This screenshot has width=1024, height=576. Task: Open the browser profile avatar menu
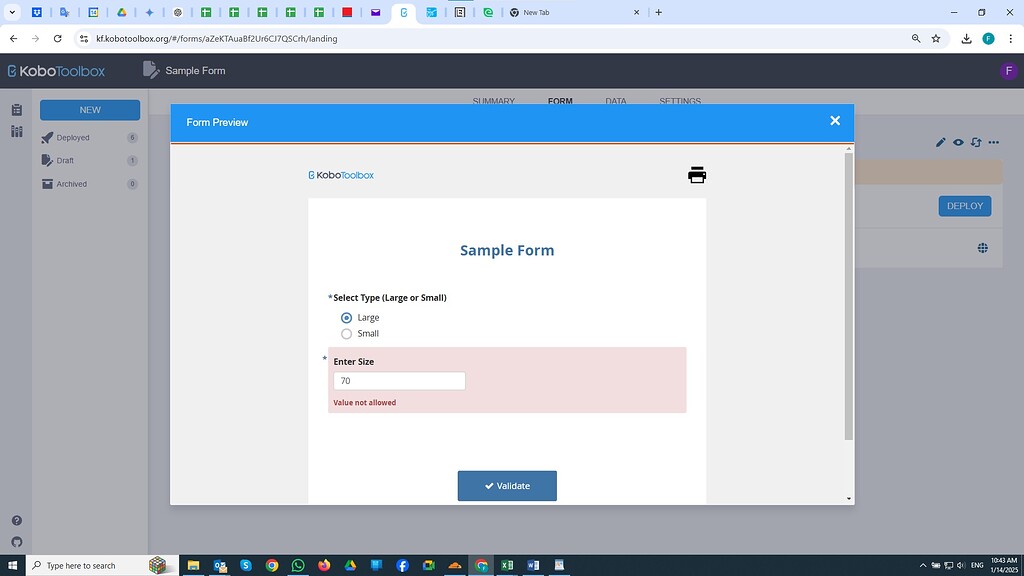click(x=989, y=38)
